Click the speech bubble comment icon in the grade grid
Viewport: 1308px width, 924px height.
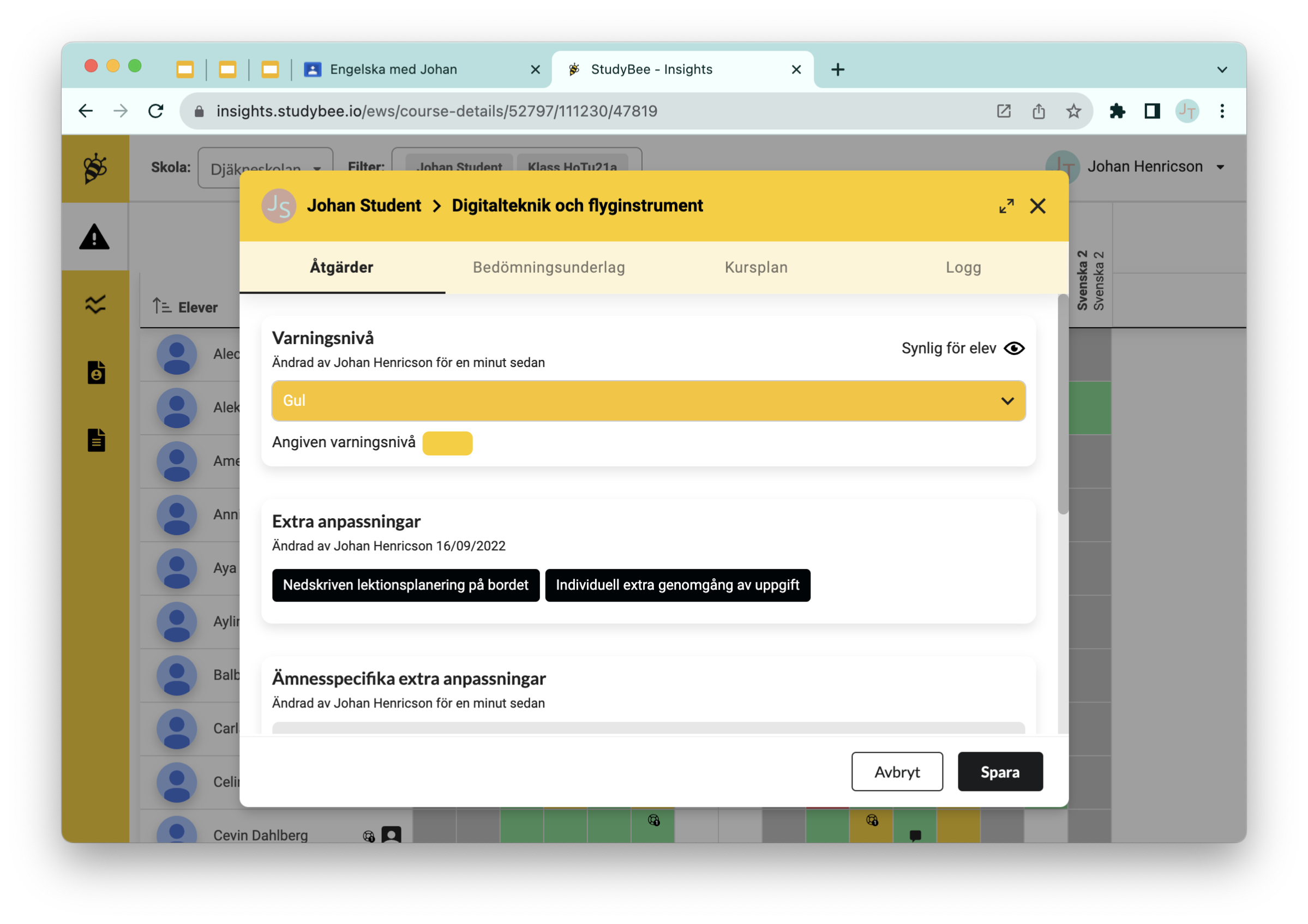(x=915, y=836)
